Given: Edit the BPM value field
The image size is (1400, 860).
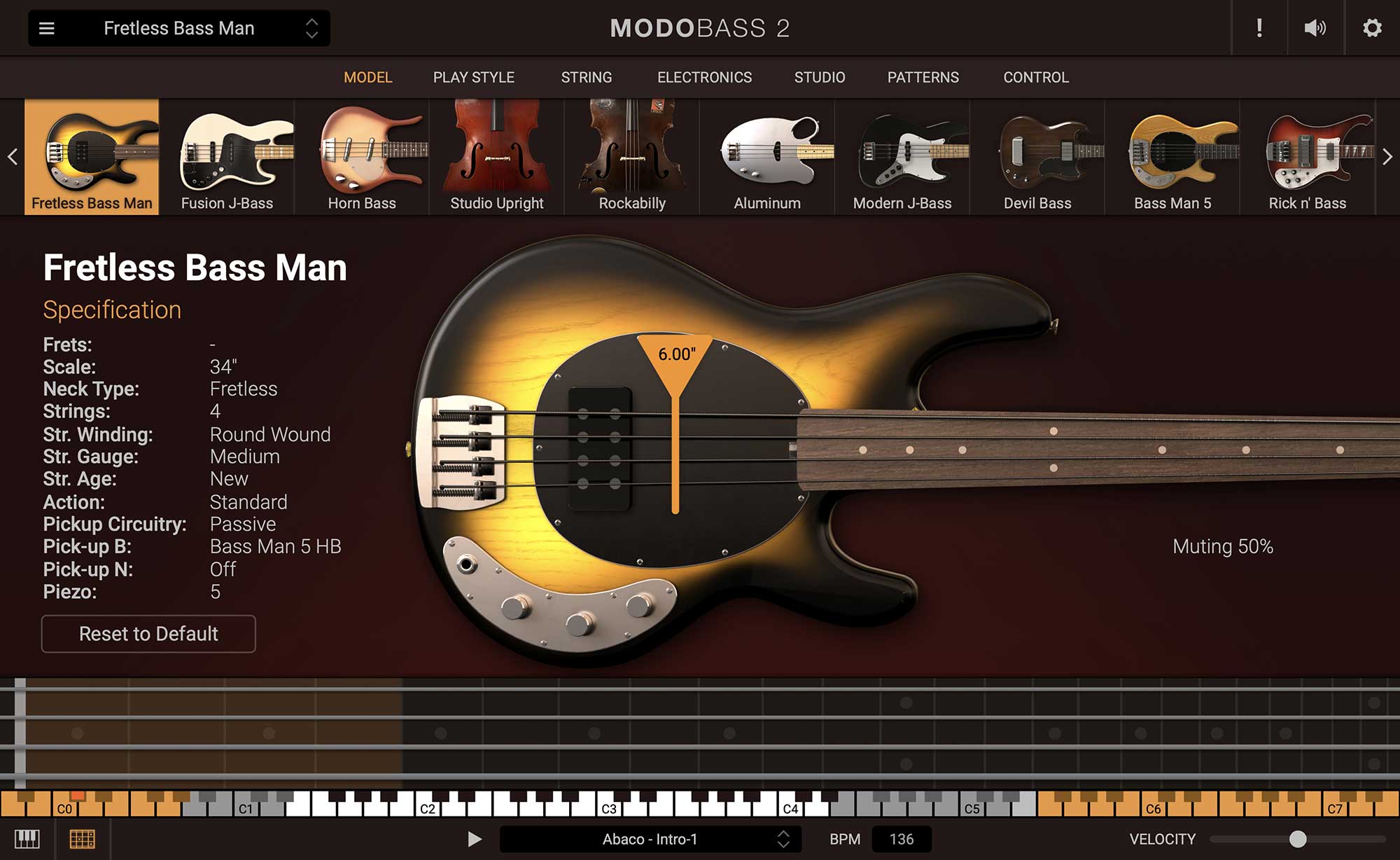Looking at the screenshot, I should click(902, 838).
